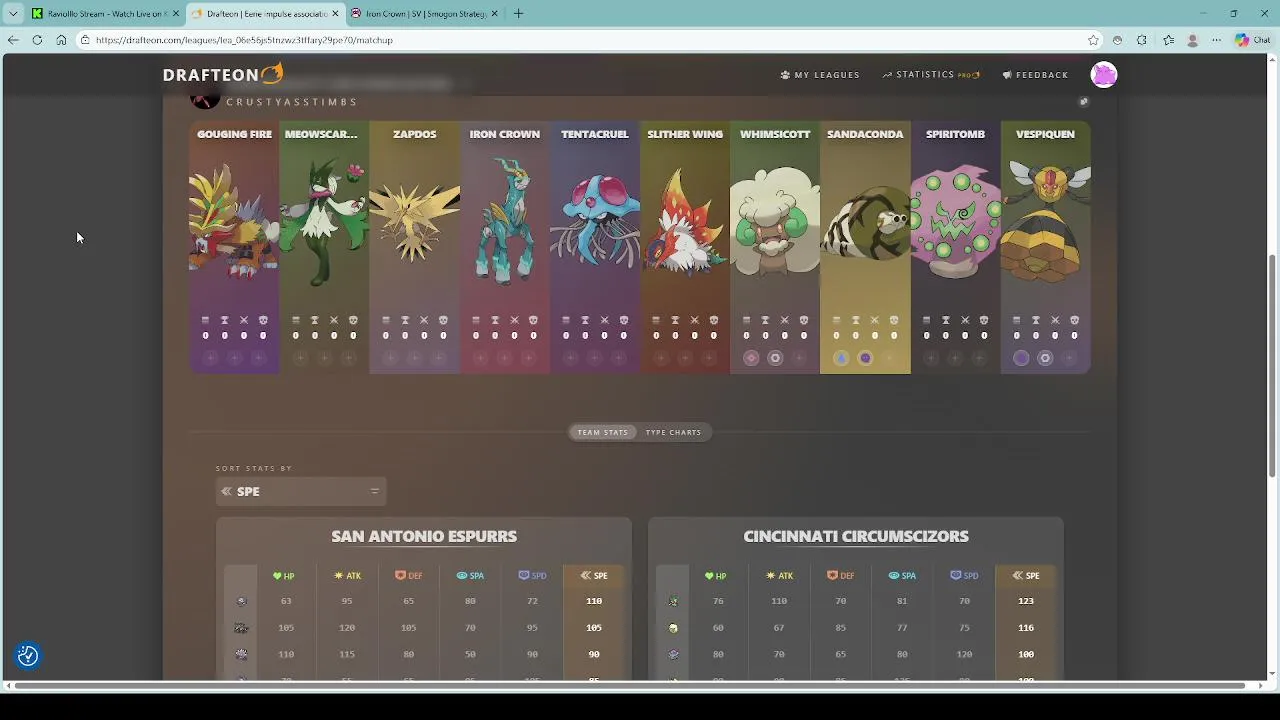This screenshot has width=1280, height=720.
Task: Click Whimsicott's pink tera type icon
Action: point(751,358)
